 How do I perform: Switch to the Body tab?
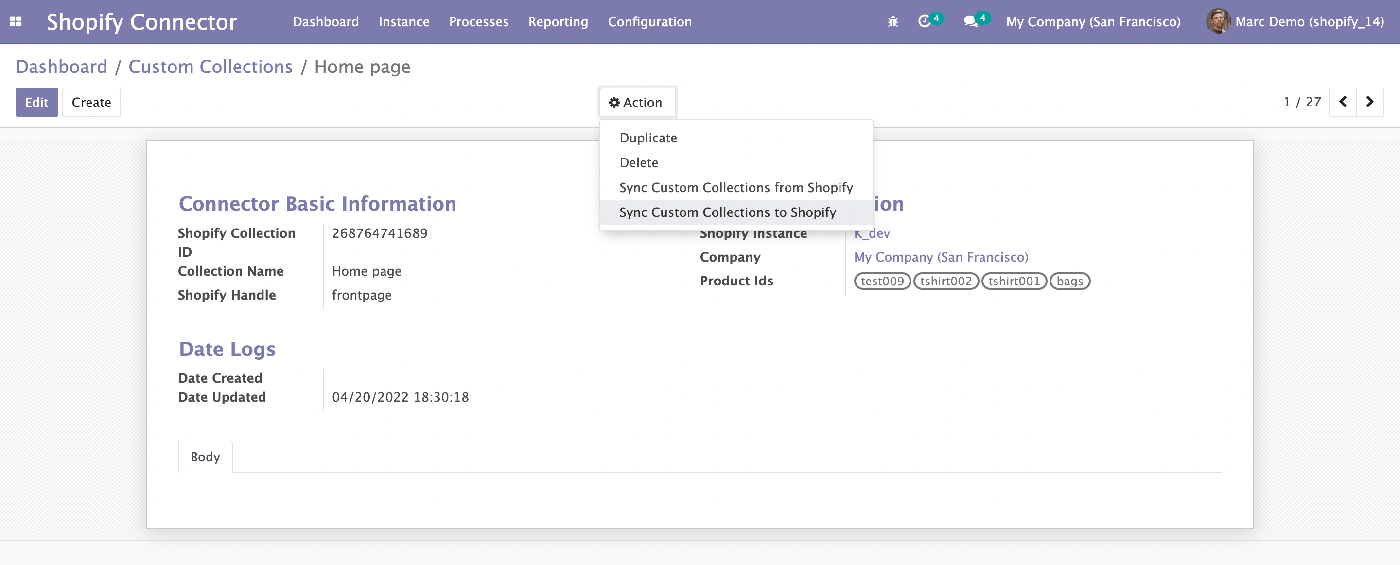pyautogui.click(x=205, y=457)
